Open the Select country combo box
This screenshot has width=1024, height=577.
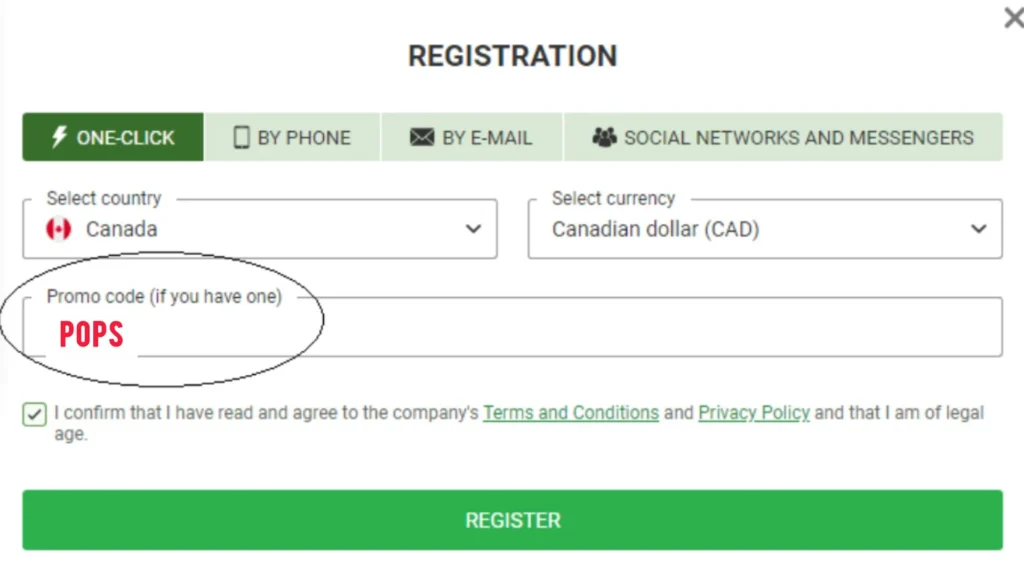[260, 229]
